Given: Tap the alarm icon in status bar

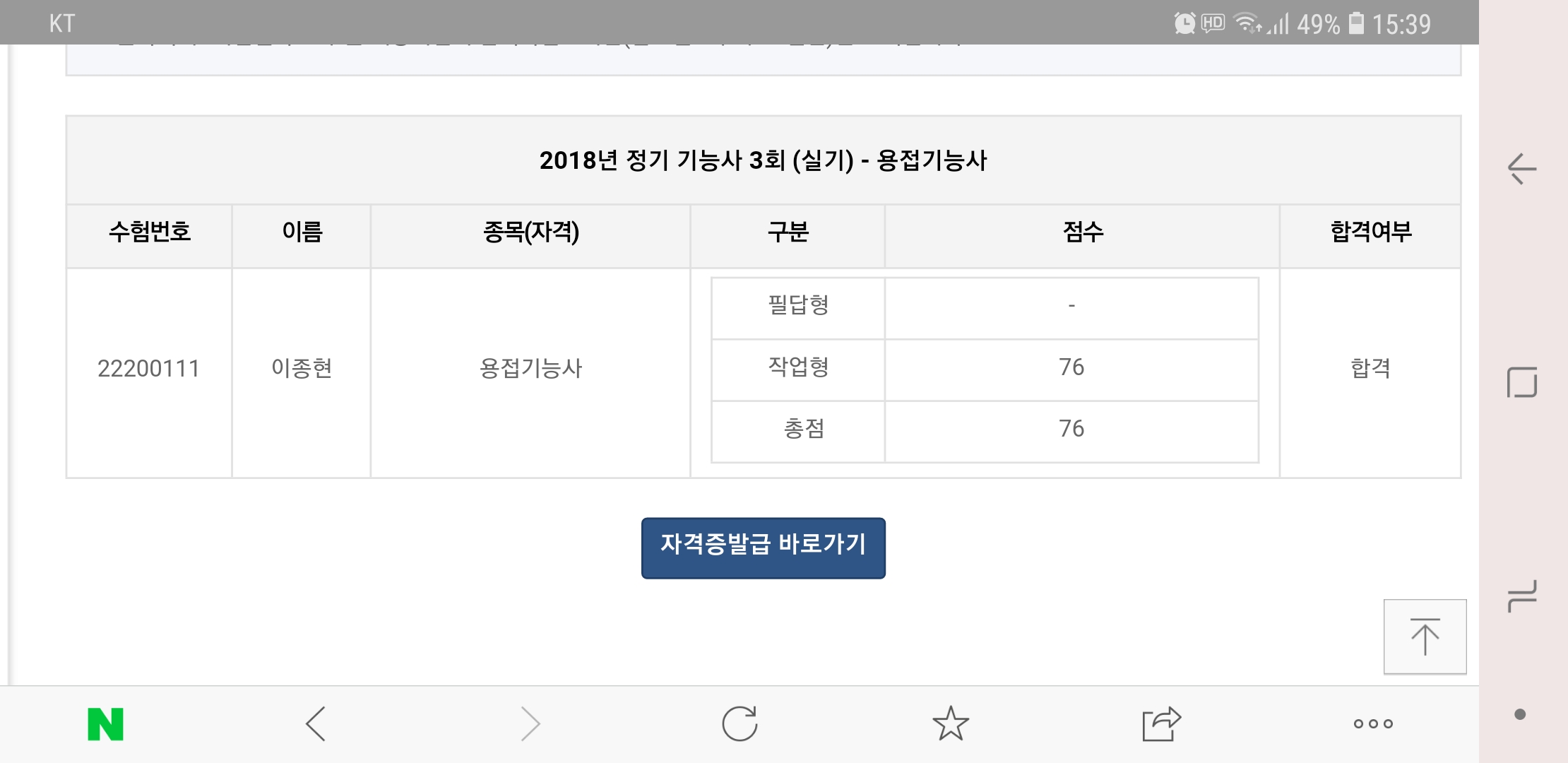Looking at the screenshot, I should (1184, 23).
